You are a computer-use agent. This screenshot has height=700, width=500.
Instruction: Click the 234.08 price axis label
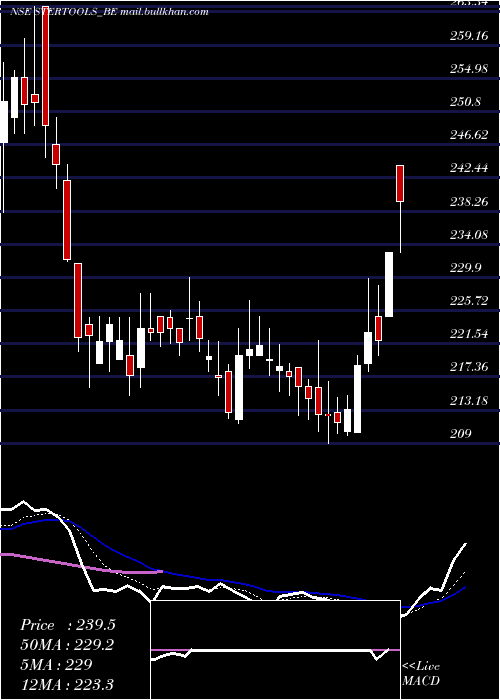point(469,234)
